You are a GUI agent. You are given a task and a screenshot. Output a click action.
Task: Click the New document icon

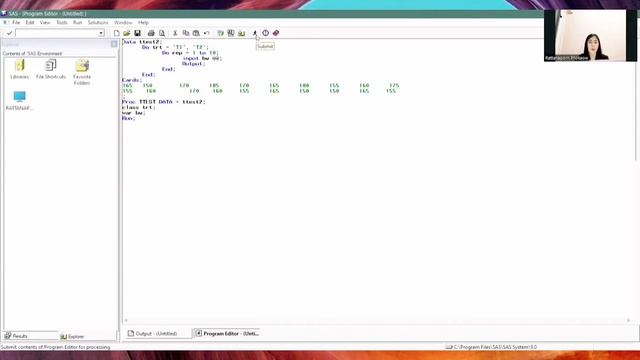(x=116, y=33)
